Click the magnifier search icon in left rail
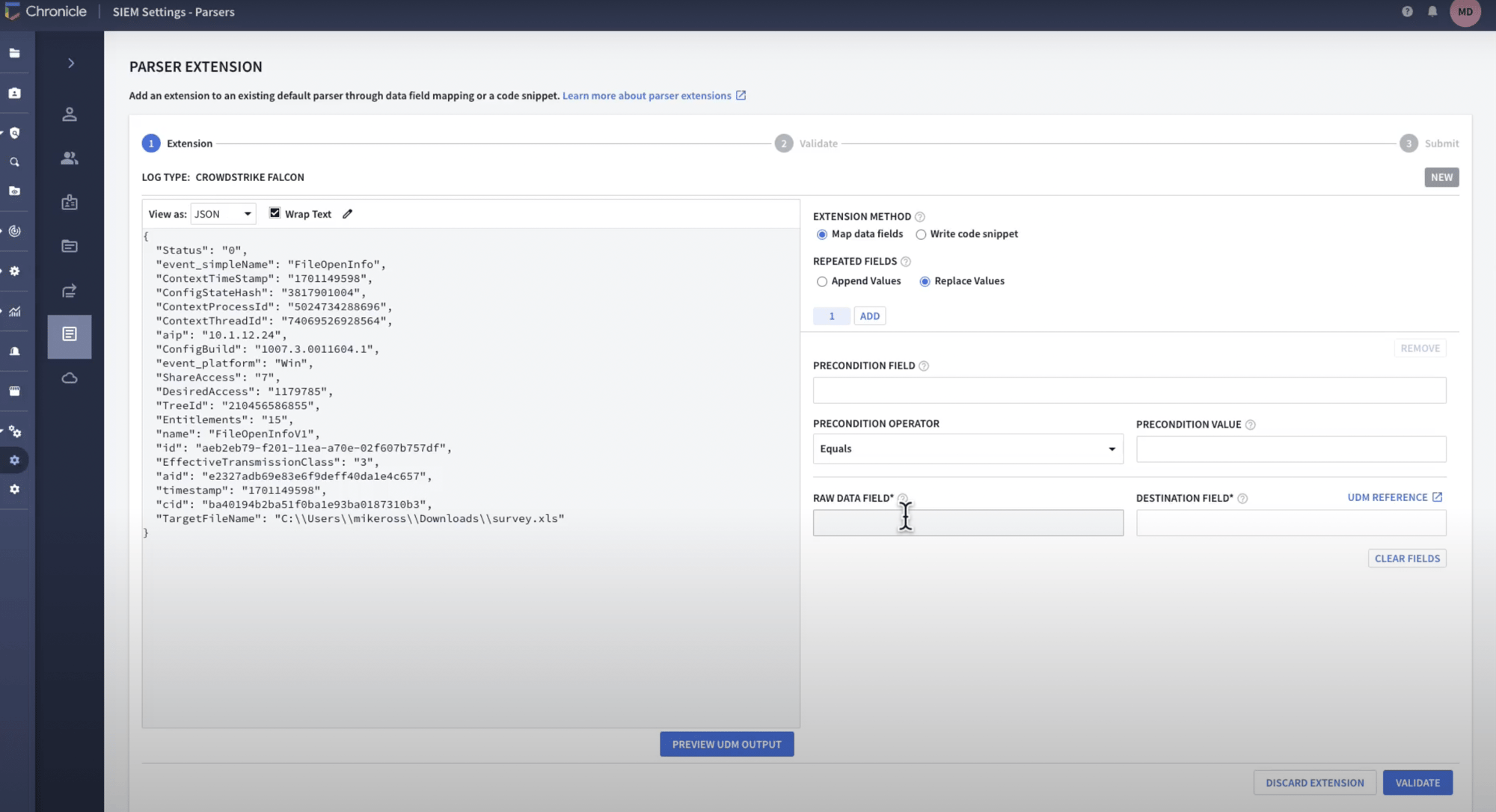 click(14, 162)
